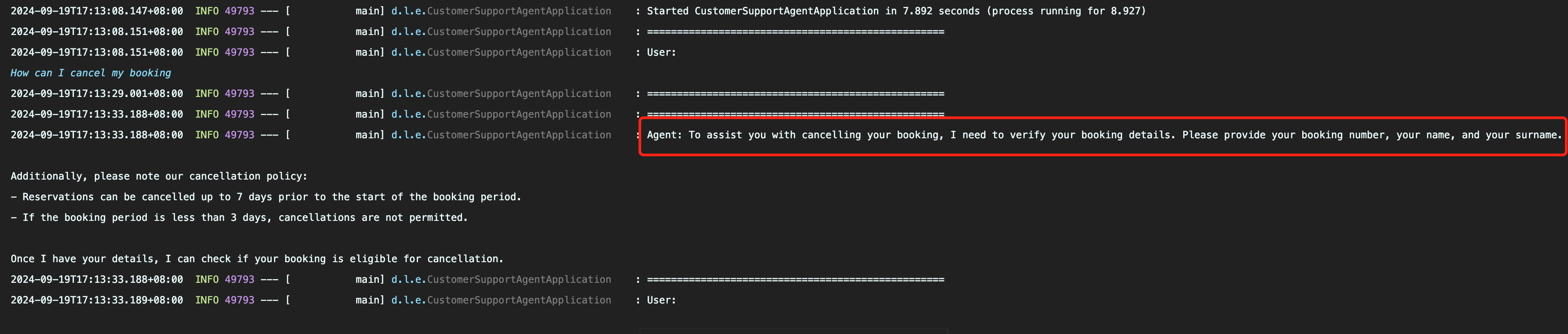
Task: Click the INFO label on the 17:13:29.001 line
Action: (x=207, y=94)
